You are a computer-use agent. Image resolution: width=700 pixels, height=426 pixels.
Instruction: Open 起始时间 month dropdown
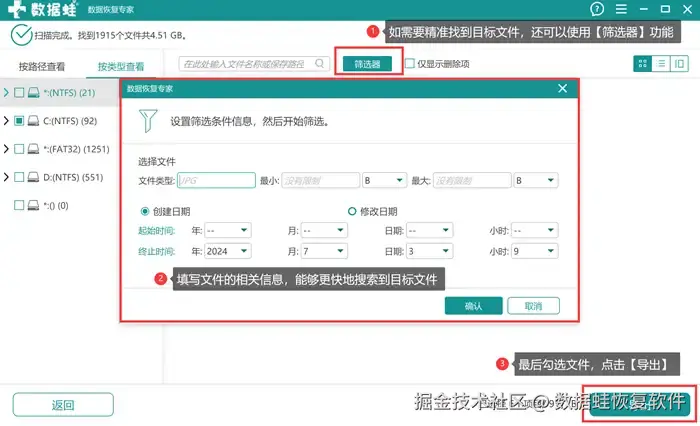point(324,230)
